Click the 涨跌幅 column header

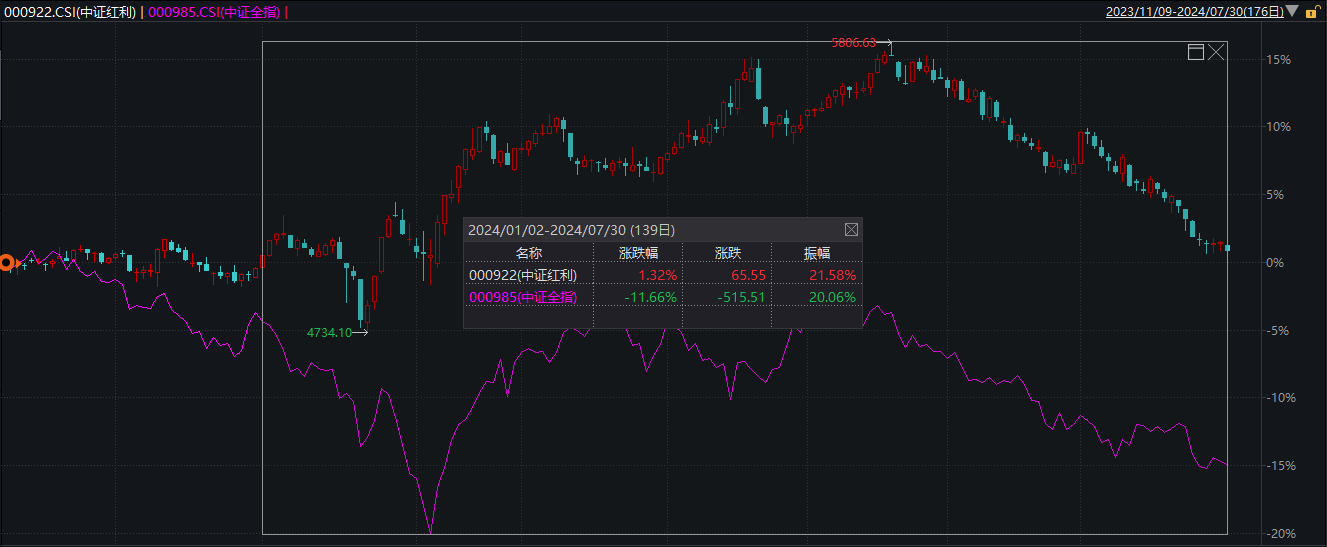[x=638, y=253]
